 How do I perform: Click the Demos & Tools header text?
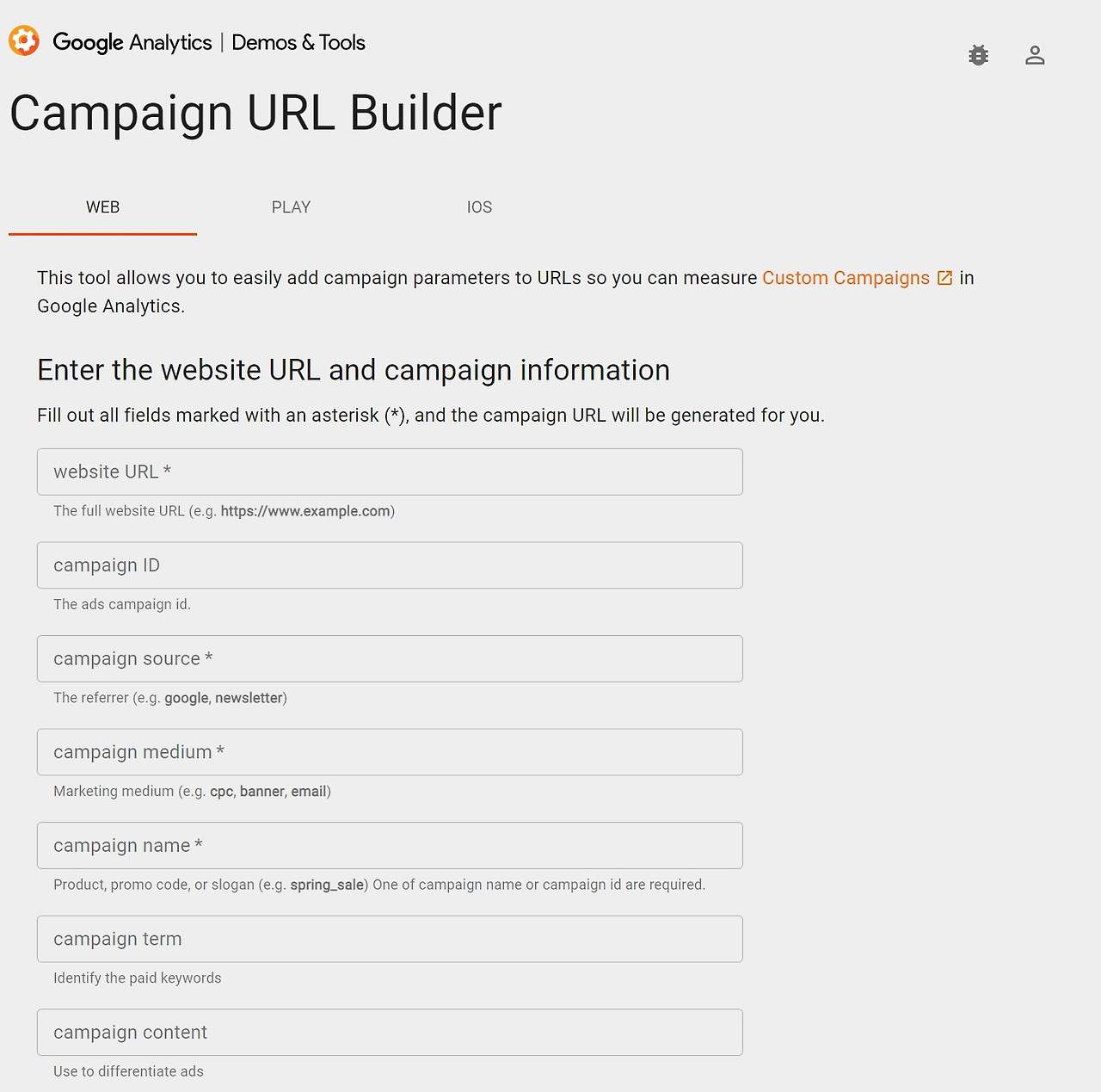[298, 42]
